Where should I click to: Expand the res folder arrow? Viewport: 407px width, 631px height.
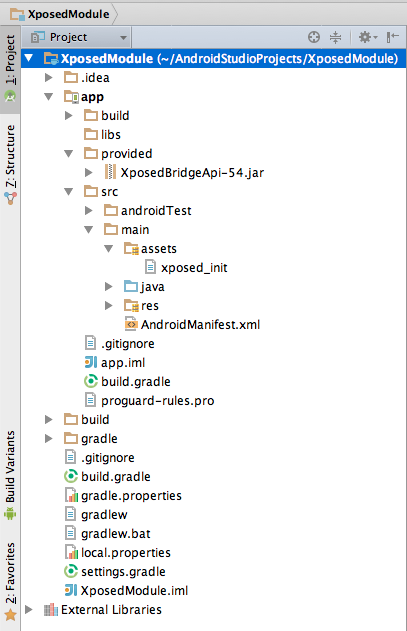tap(108, 305)
